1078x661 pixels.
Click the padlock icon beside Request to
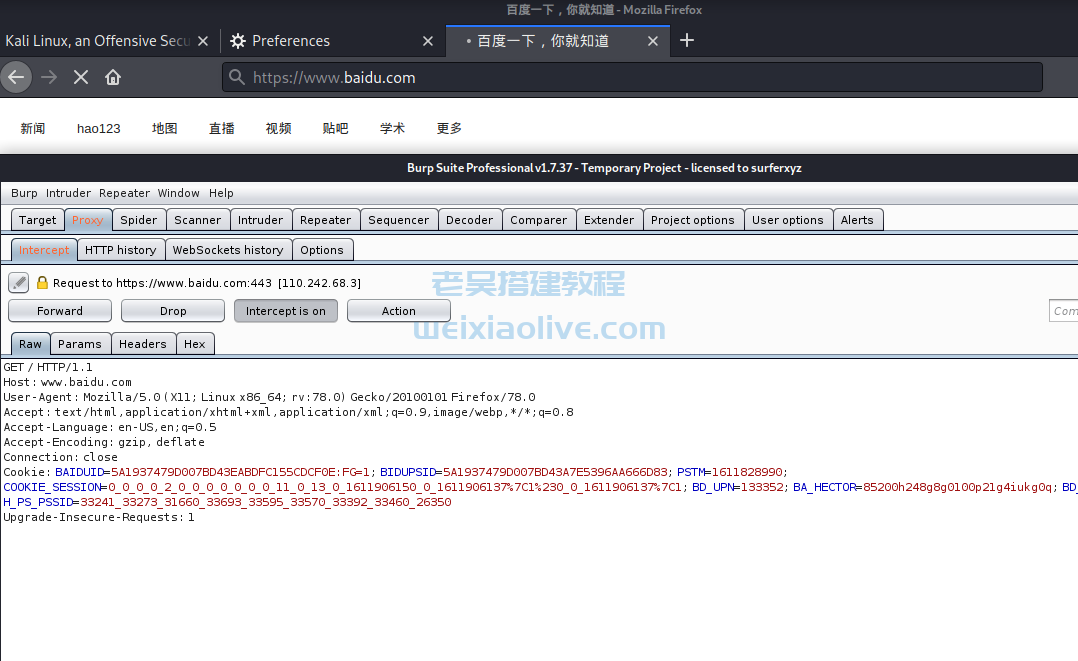42,283
